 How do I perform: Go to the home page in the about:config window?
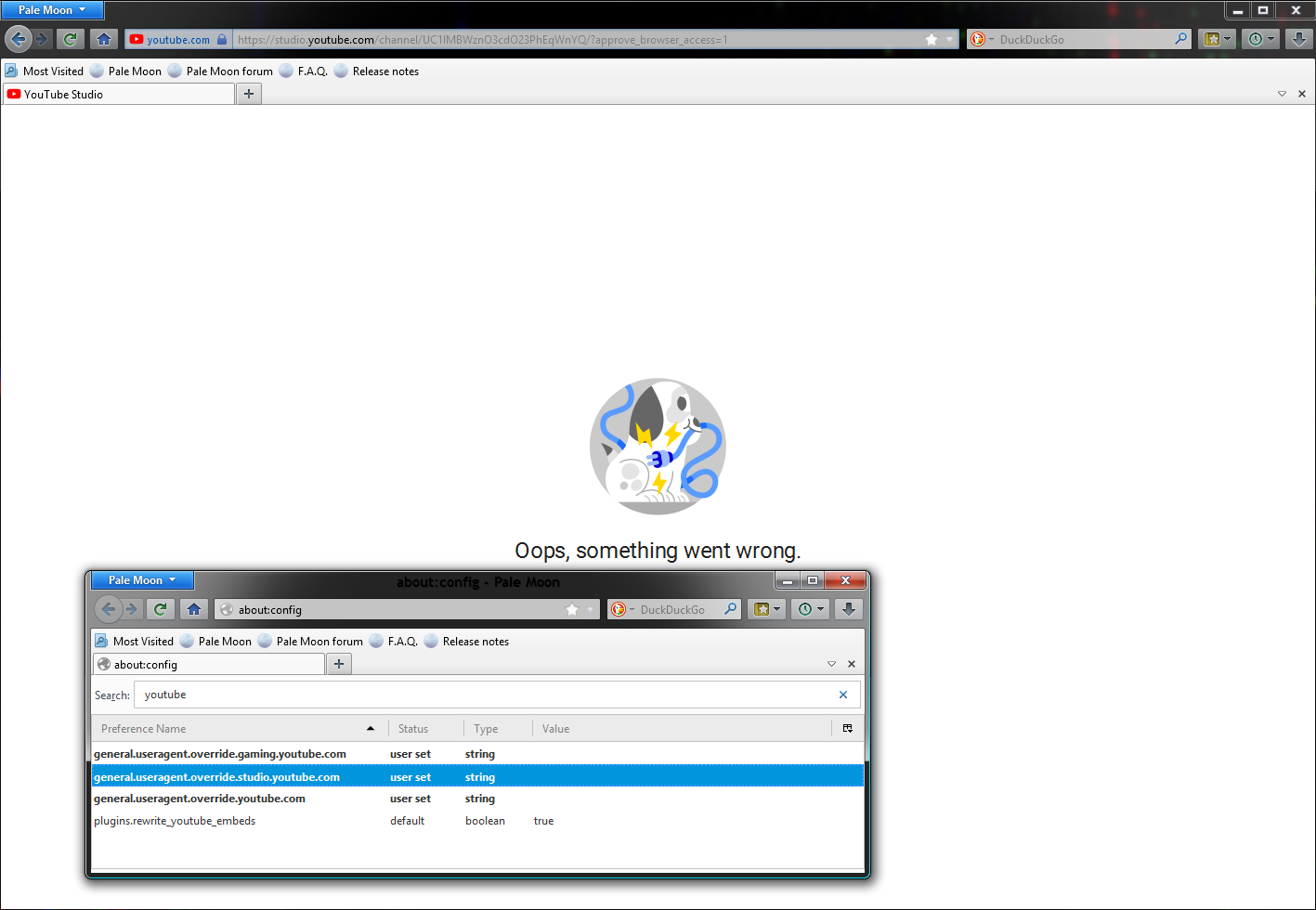tap(194, 609)
